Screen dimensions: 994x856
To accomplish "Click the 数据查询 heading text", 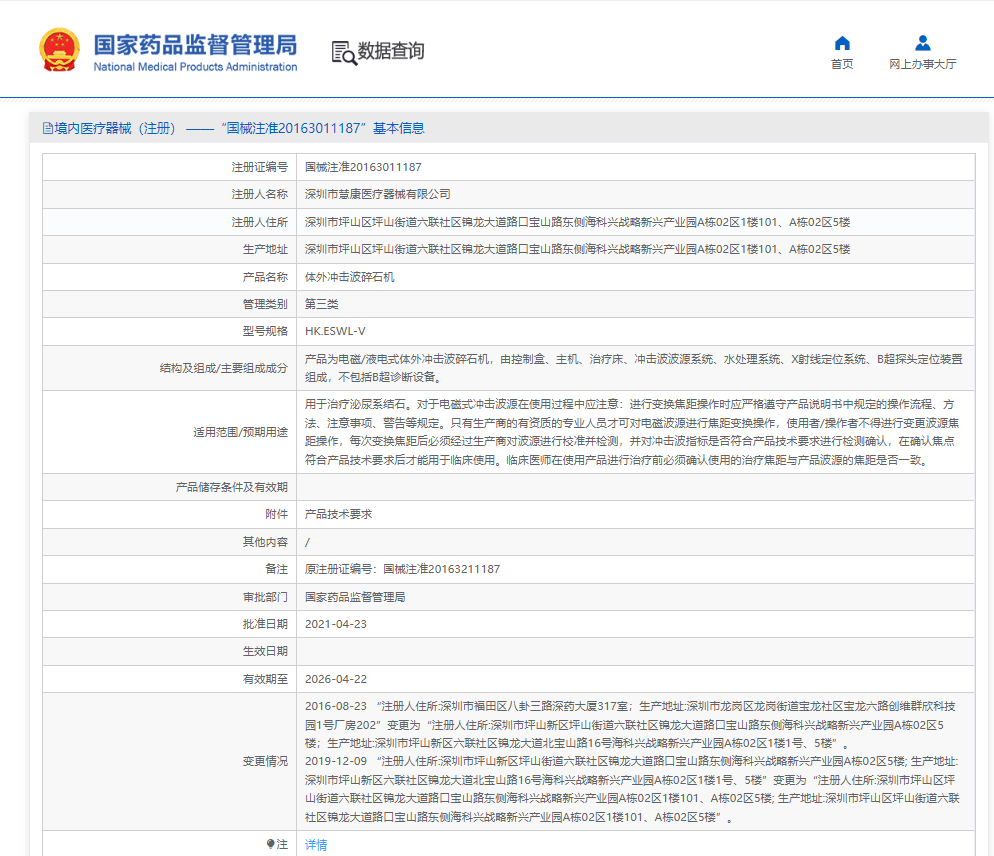I will (390, 51).
